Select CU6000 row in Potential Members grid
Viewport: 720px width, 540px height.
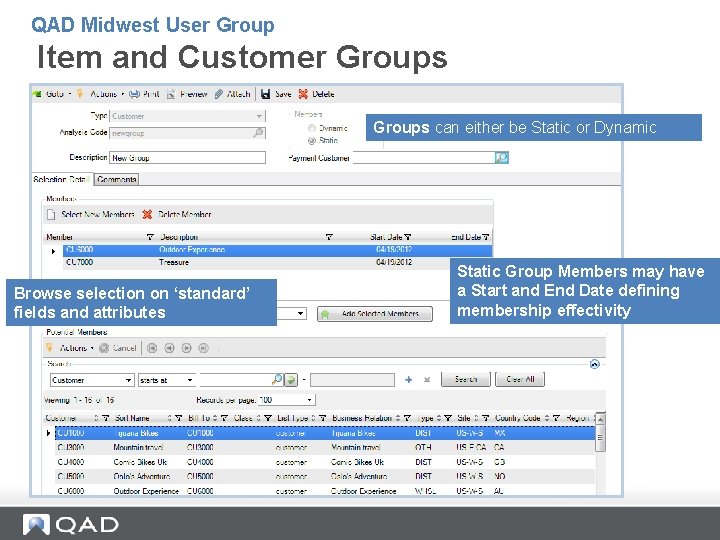tap(325, 491)
